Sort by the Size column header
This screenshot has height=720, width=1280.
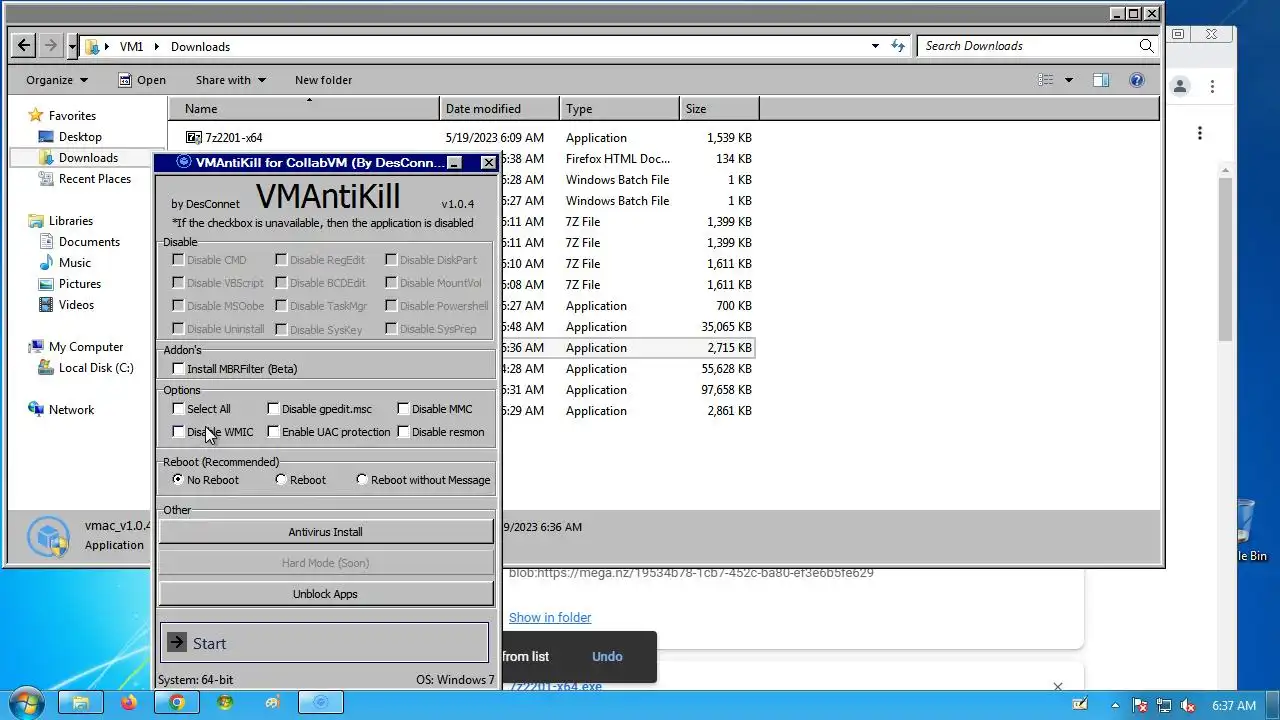tap(719, 109)
